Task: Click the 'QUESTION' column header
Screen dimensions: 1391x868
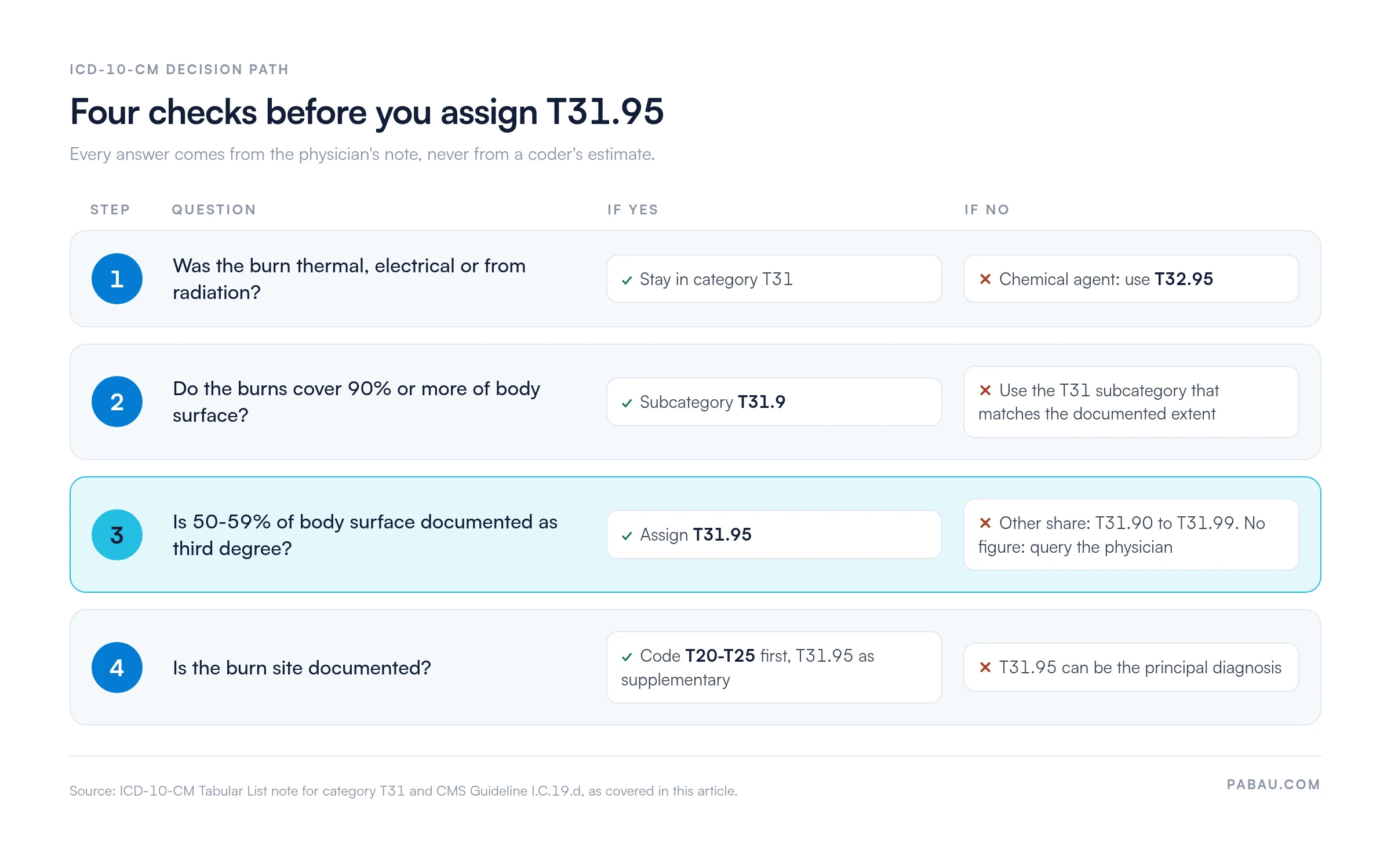Action: [x=213, y=210]
